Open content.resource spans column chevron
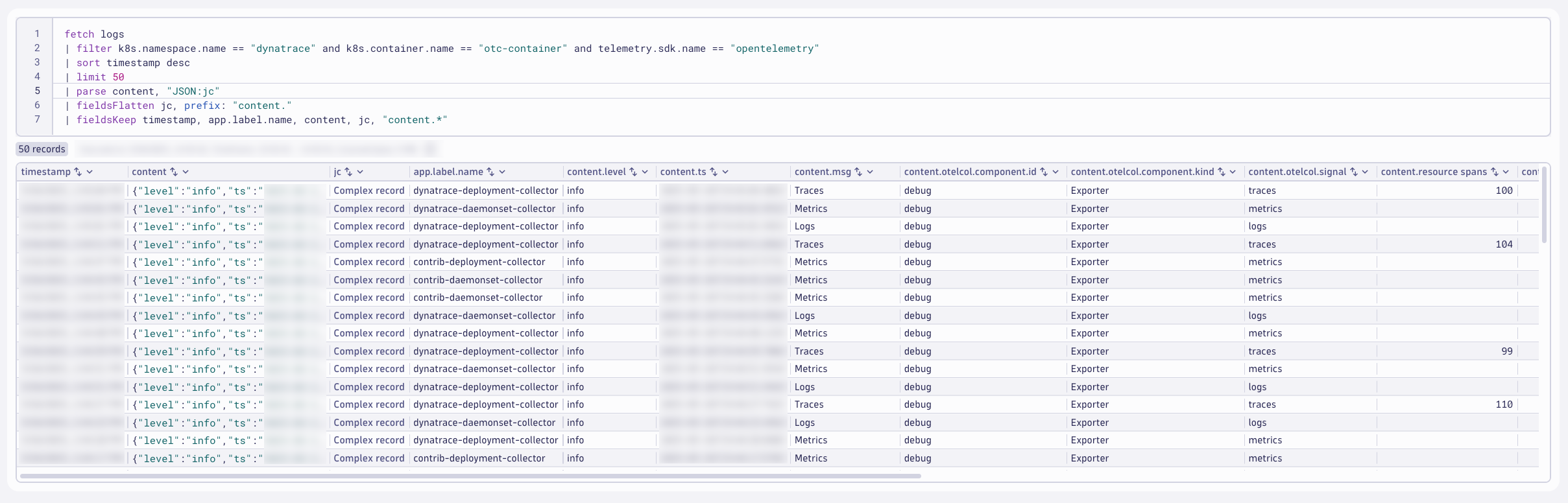Viewport: 1568px width, 503px height. (x=1506, y=172)
